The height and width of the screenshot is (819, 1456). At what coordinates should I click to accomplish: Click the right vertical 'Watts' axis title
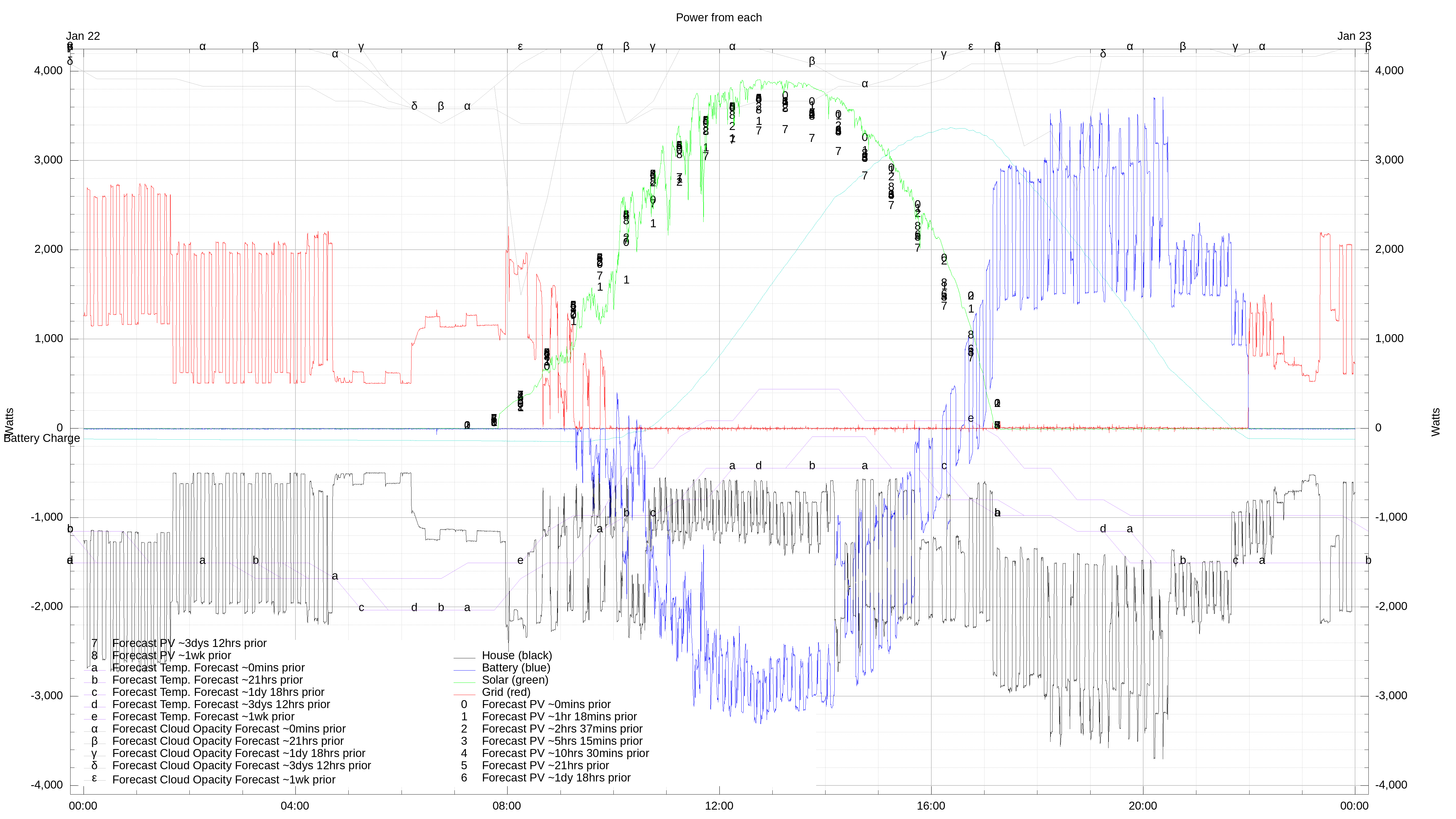(1435, 422)
